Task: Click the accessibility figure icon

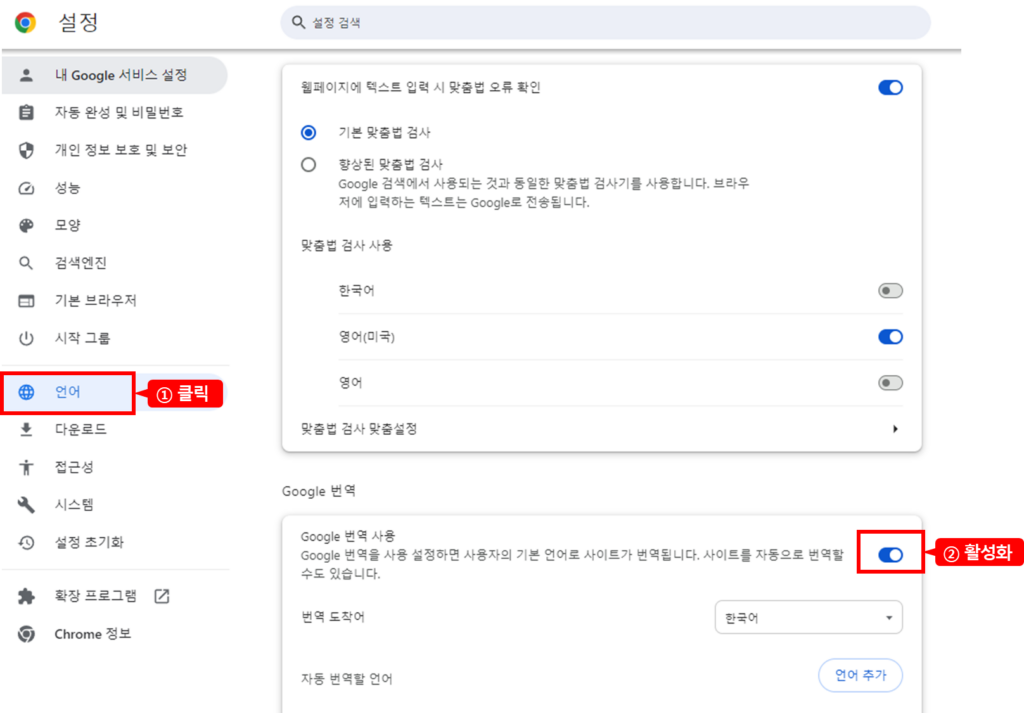Action: coord(27,467)
